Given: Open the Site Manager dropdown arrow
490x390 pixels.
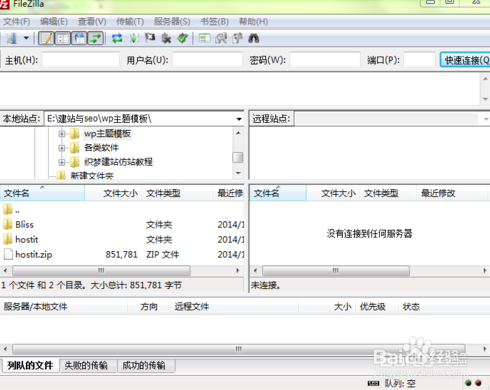Looking at the screenshot, I should click(26, 38).
